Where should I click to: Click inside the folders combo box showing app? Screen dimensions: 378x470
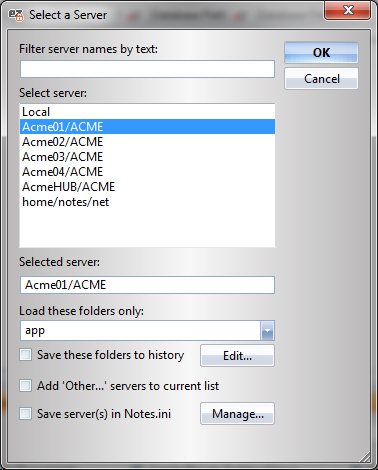[140, 331]
